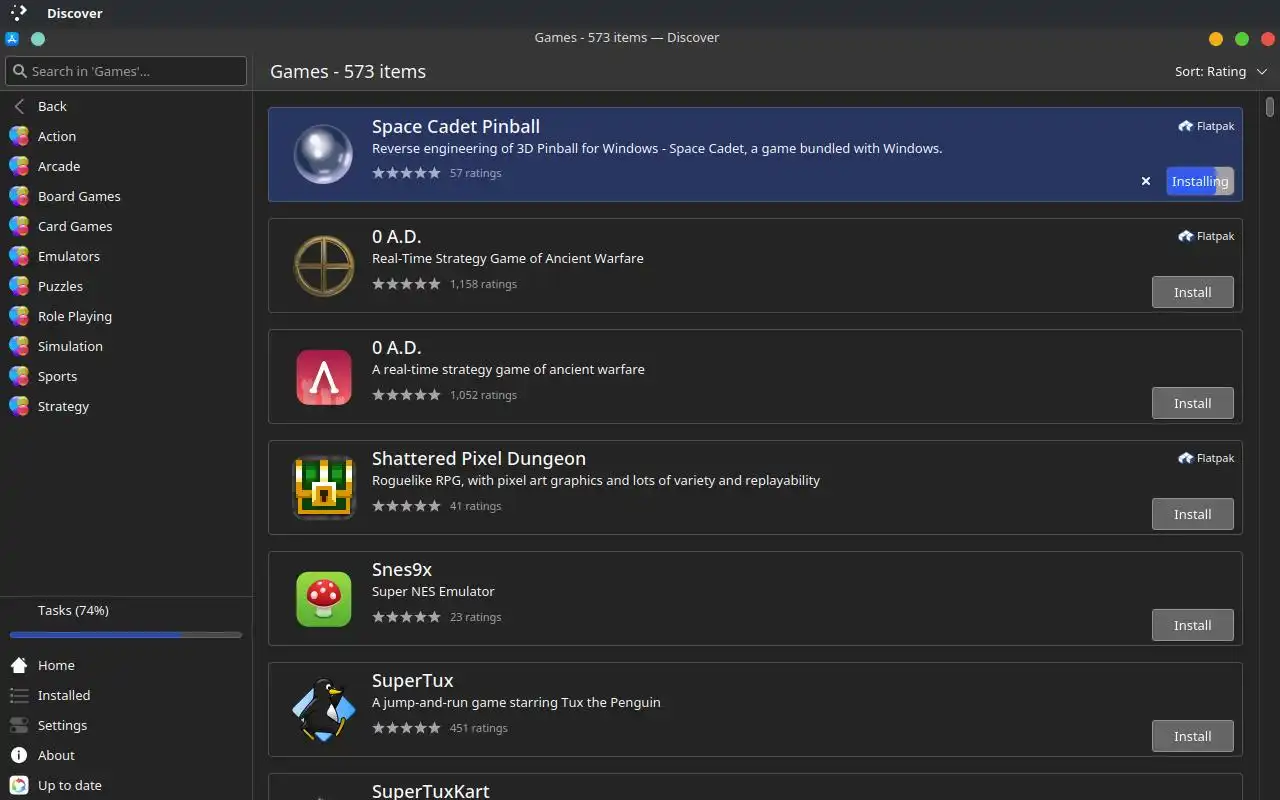1280x800 pixels.
Task: Focus the Search in 'Games' field
Action: pos(126,71)
